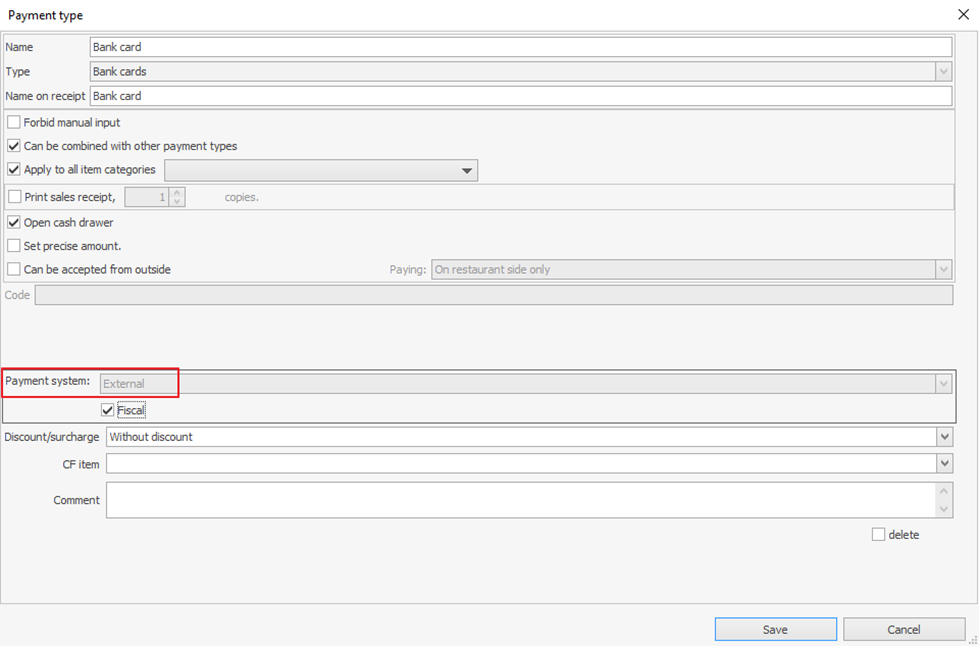Close the Payment type dialog window

pyautogui.click(x=962, y=15)
